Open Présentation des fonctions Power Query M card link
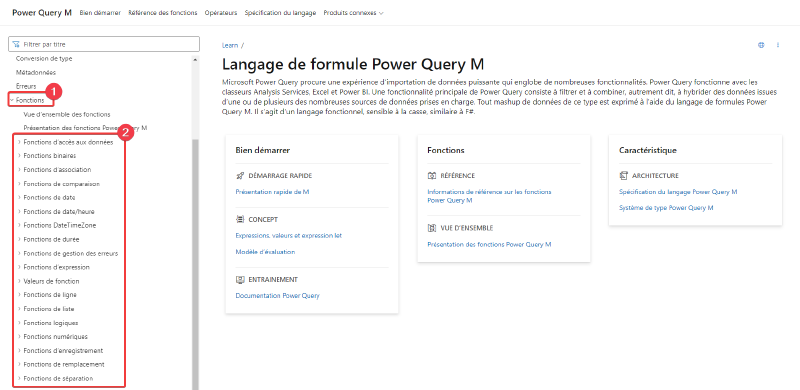Image resolution: width=800 pixels, height=390 pixels. tap(489, 245)
